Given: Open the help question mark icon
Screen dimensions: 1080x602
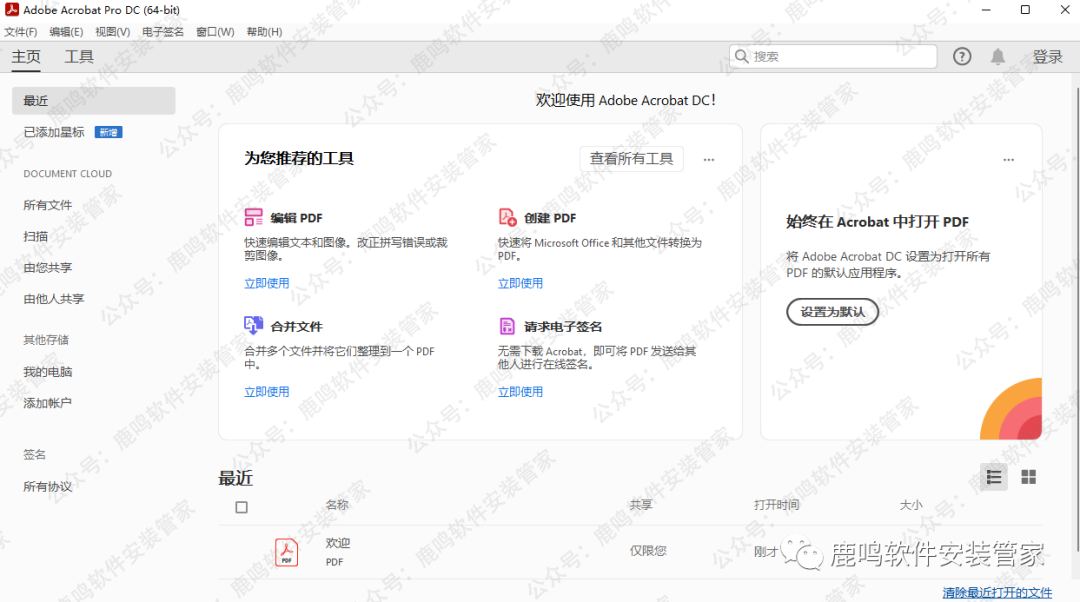Looking at the screenshot, I should [x=962, y=57].
